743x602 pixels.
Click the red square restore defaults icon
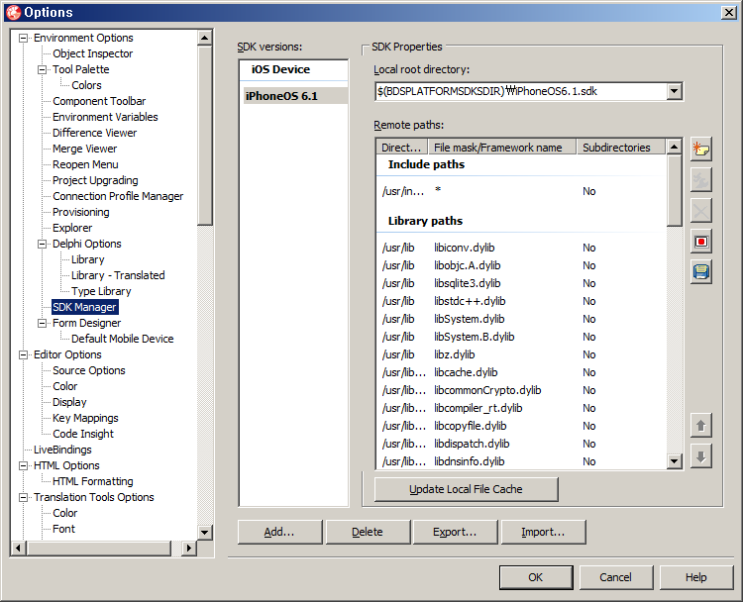coord(701,242)
